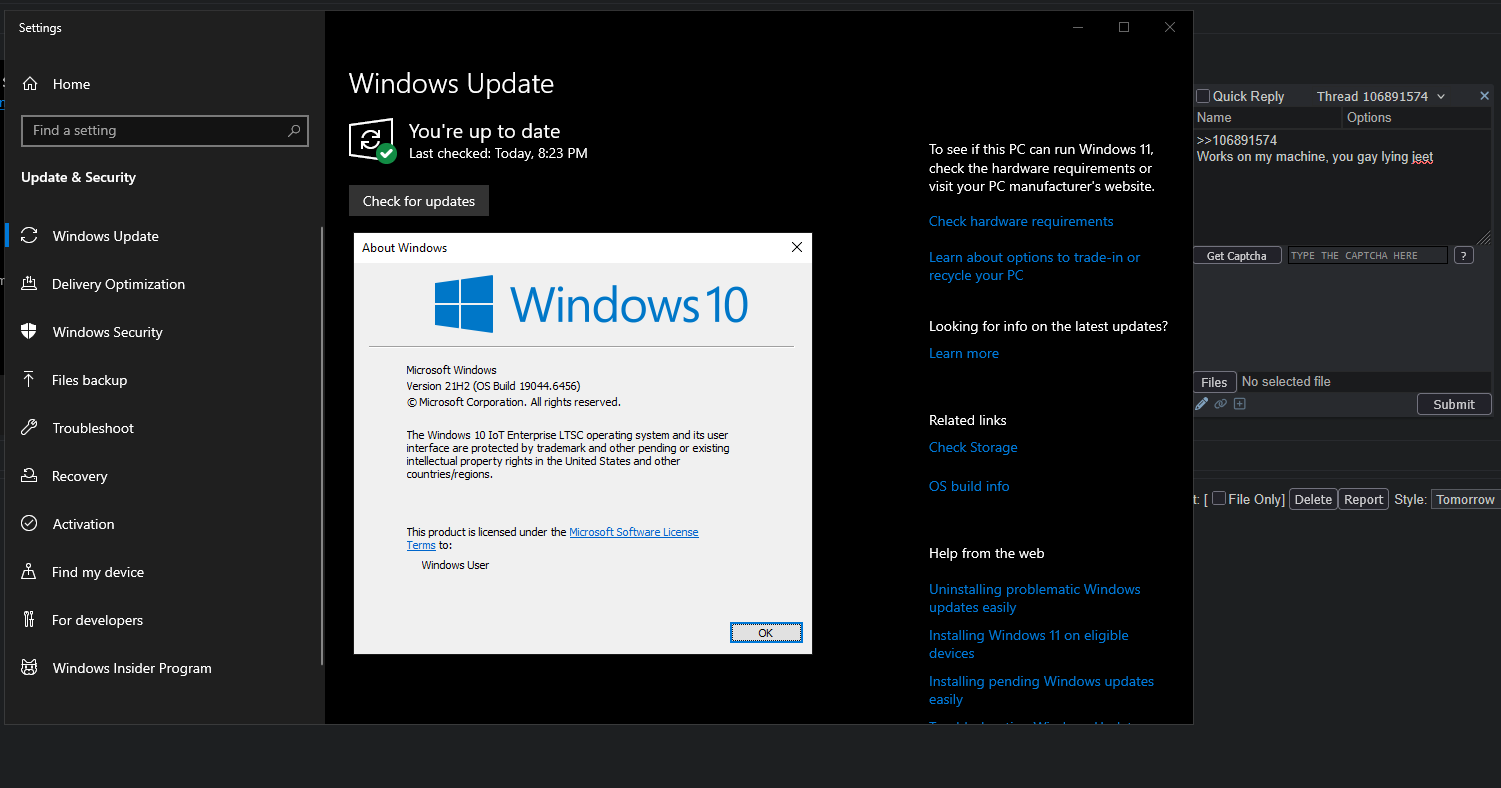This screenshot has height=788, width=1501.
Task: Open the Style dropdown showing Tomorrow
Action: click(1465, 499)
